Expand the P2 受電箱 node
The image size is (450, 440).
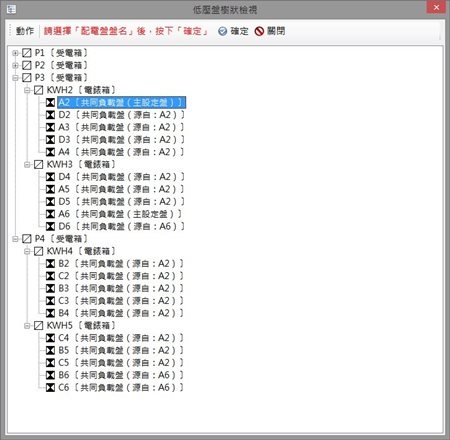pos(15,65)
